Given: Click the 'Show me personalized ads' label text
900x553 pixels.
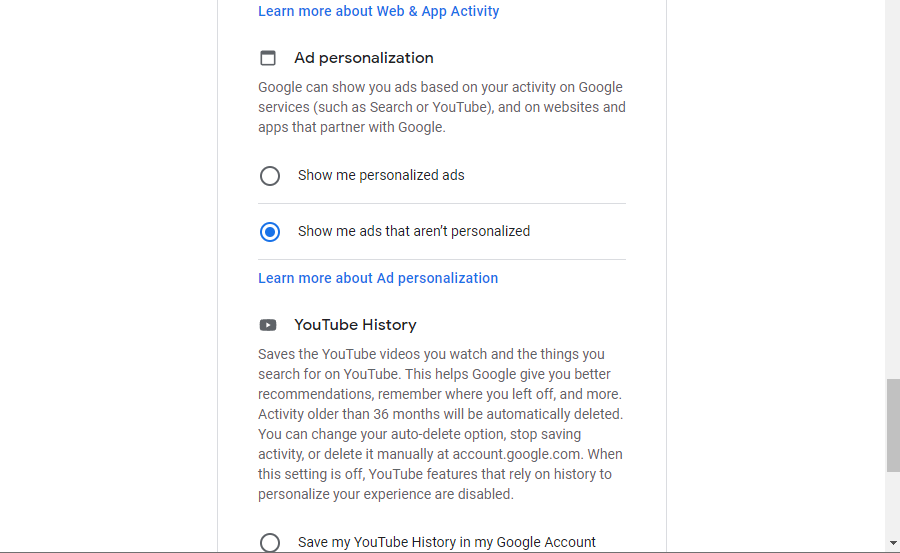Looking at the screenshot, I should (x=381, y=175).
